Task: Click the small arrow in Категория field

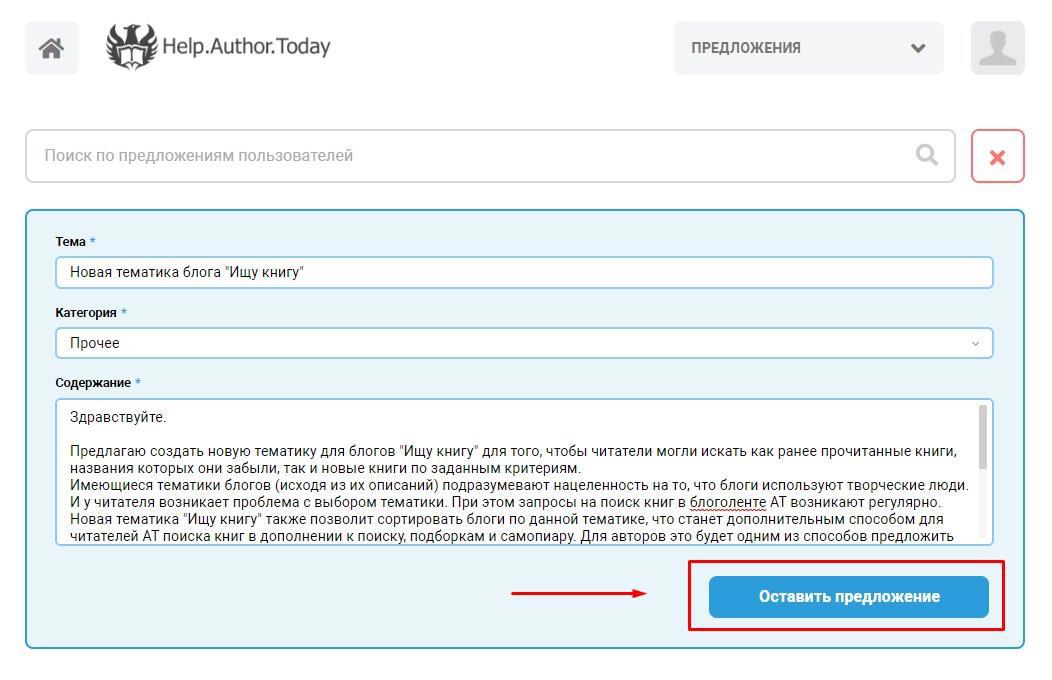Action: pos(976,343)
